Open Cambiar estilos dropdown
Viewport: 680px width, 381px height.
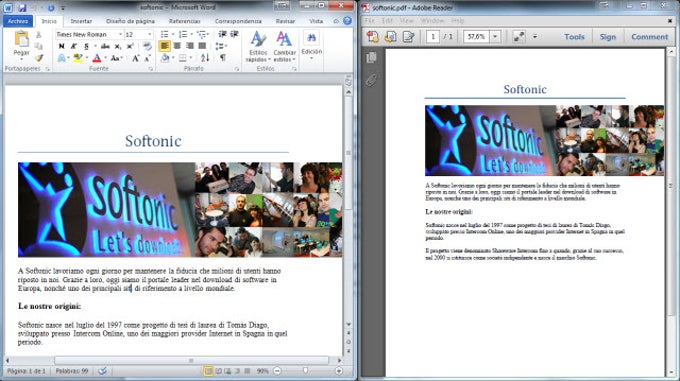click(x=284, y=46)
